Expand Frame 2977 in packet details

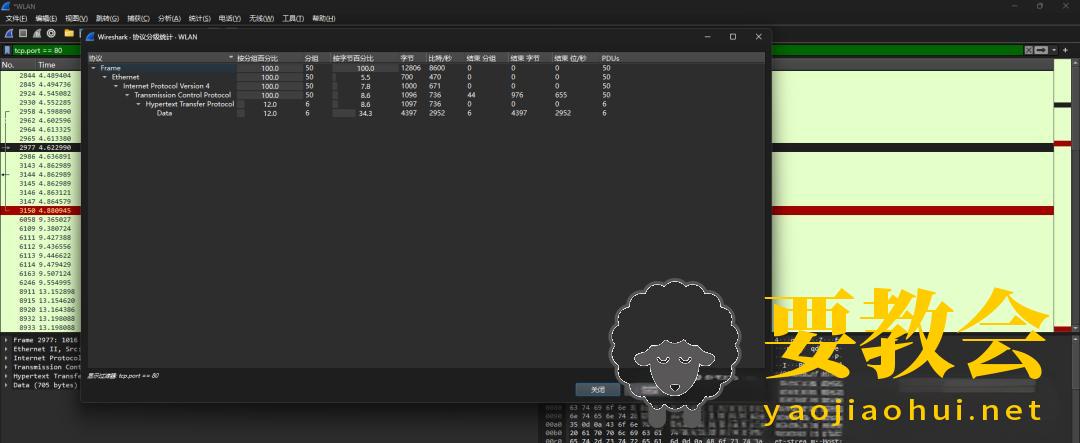(x=6, y=340)
